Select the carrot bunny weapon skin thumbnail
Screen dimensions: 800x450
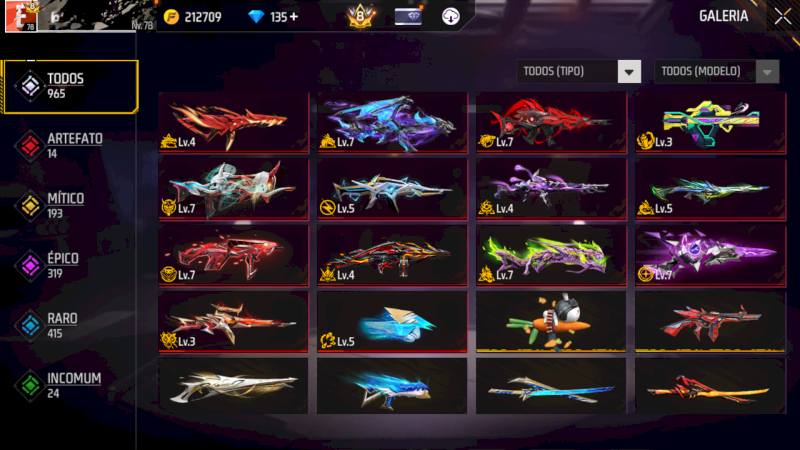(x=551, y=321)
